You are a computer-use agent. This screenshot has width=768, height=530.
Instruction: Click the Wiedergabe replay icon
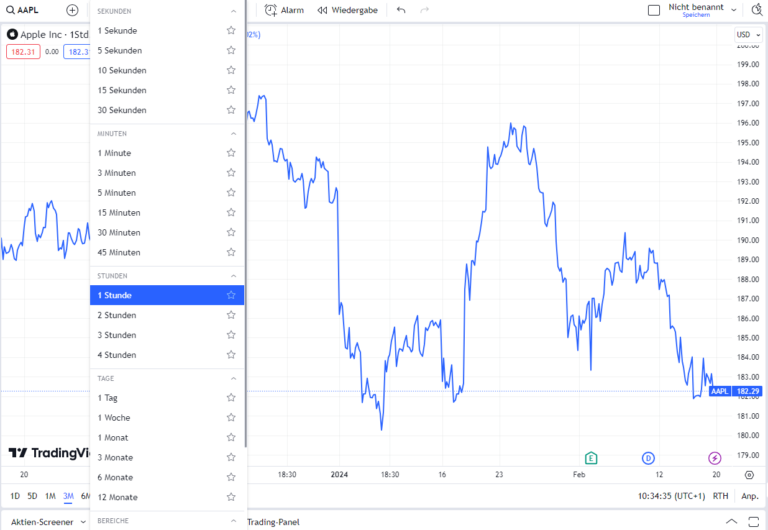[x=322, y=10]
